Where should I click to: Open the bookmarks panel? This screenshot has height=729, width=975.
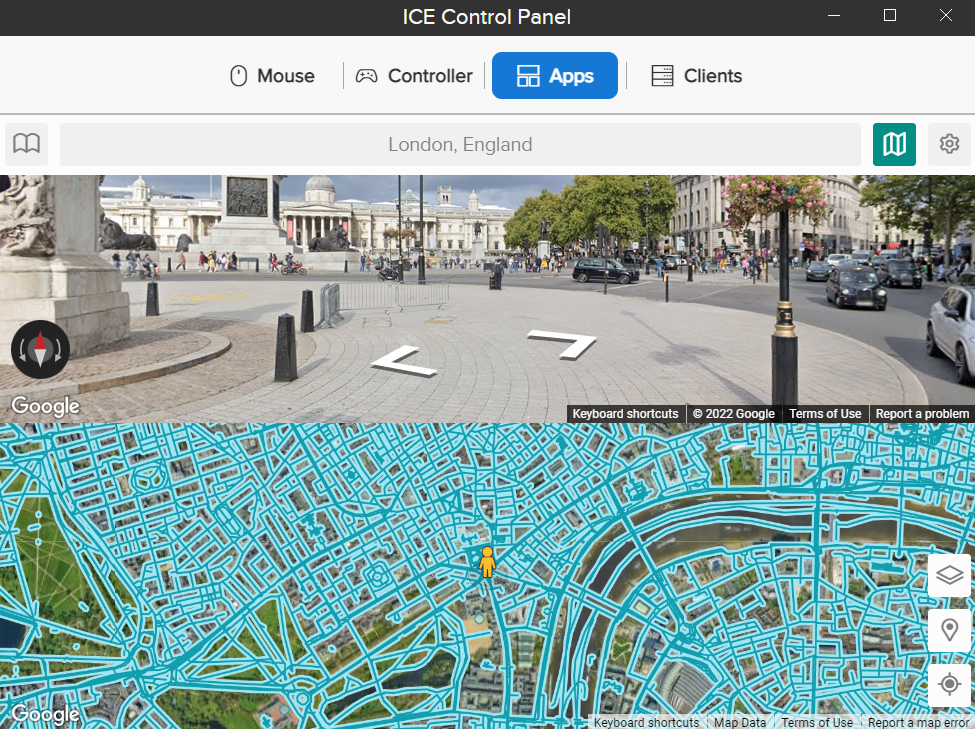point(26,144)
